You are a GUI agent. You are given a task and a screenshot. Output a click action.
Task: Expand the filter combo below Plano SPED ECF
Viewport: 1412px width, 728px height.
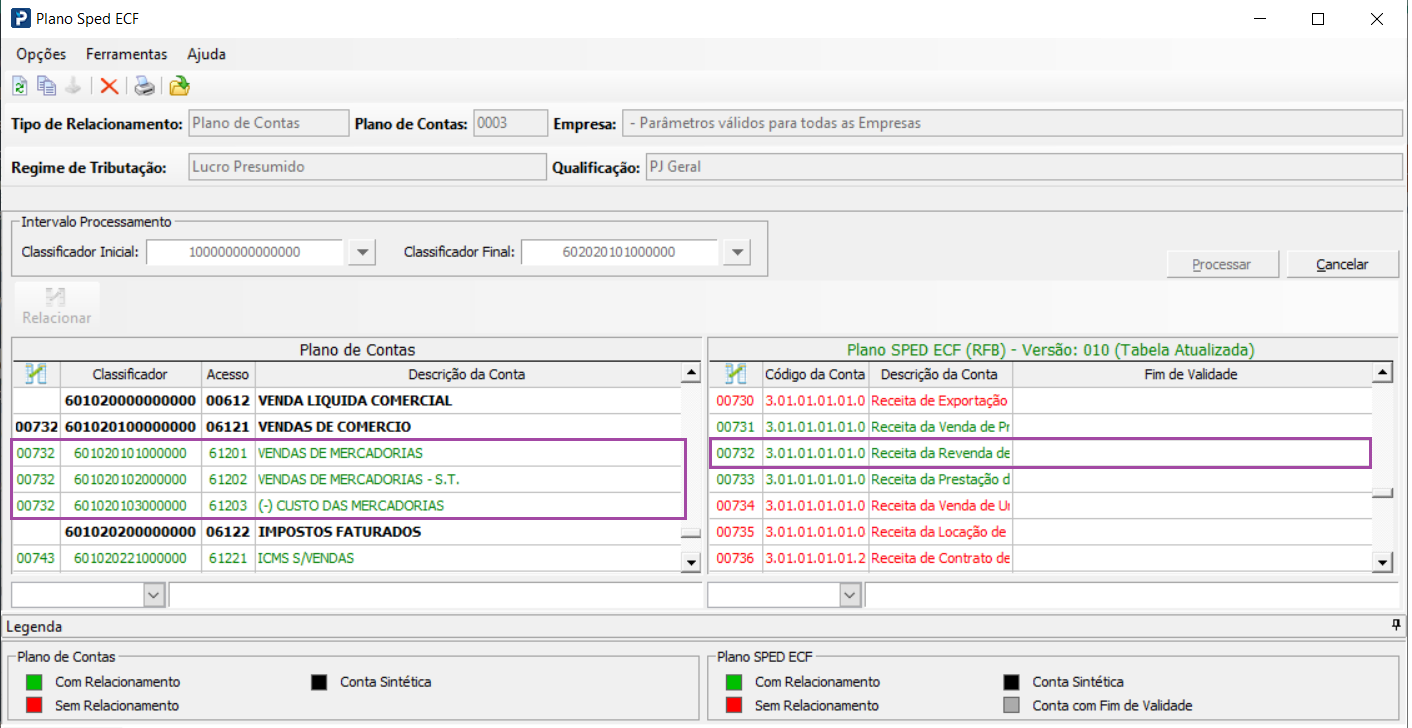pyautogui.click(x=850, y=595)
